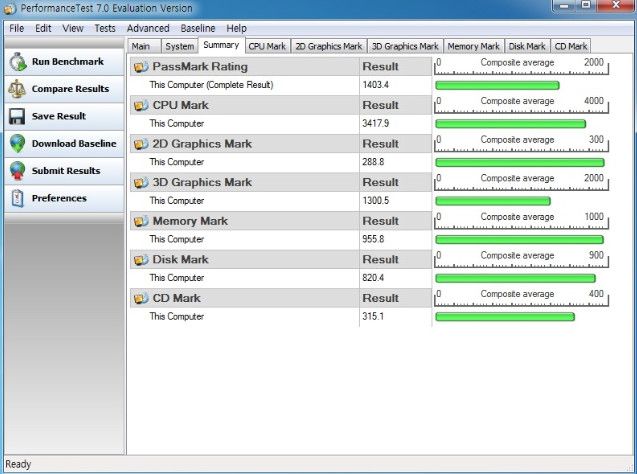Select the Disk Mark header text

[180, 260]
